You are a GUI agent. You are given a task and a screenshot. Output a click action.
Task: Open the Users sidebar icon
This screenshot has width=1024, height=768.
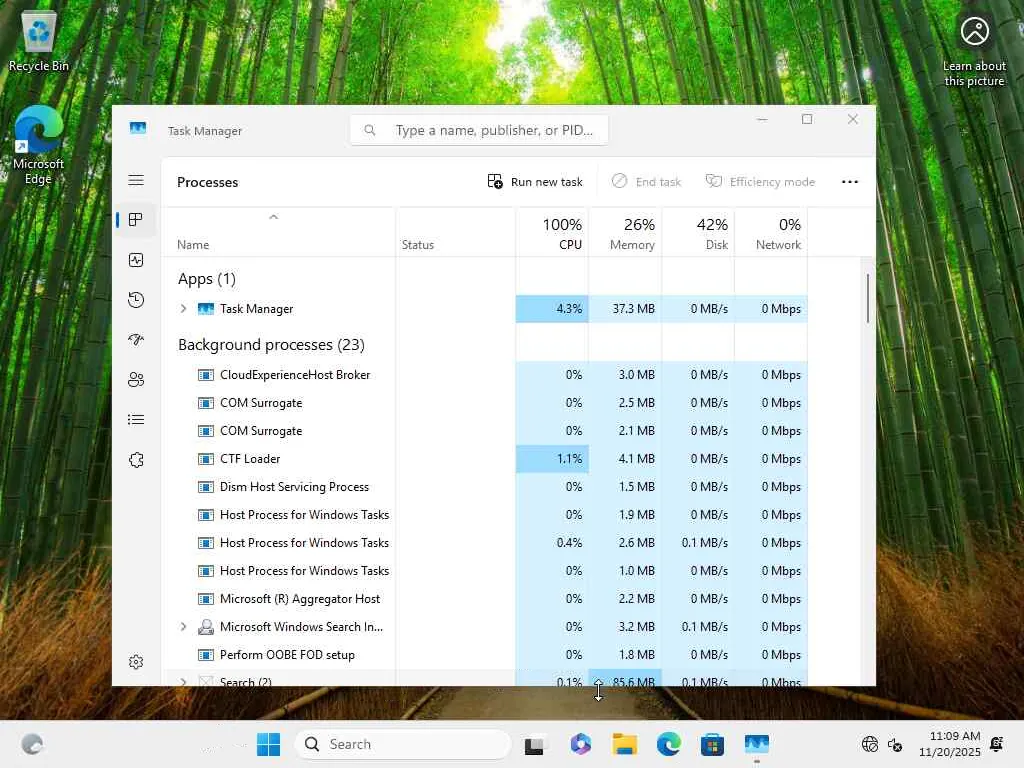pyautogui.click(x=136, y=379)
